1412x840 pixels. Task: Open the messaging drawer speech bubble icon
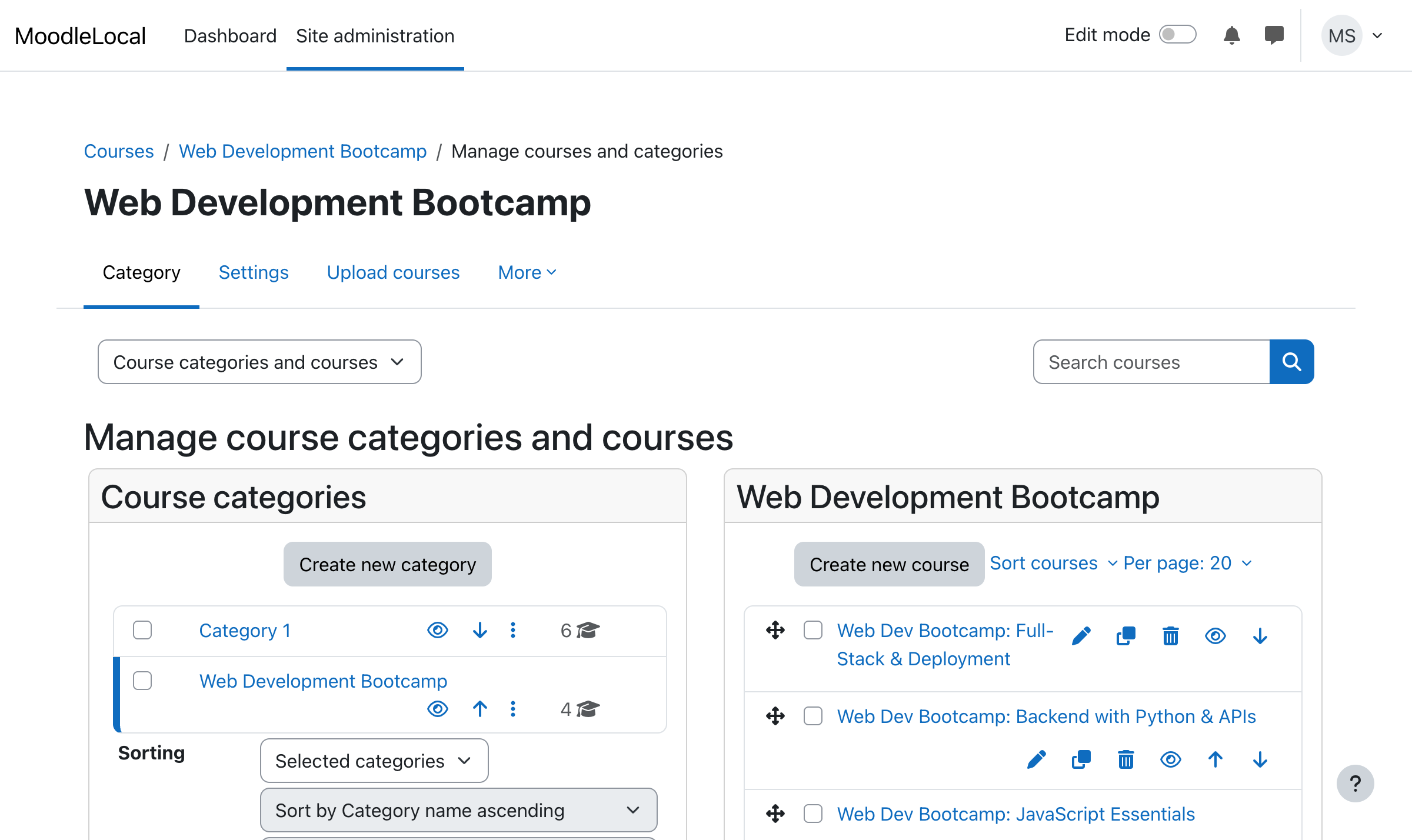coord(1274,35)
